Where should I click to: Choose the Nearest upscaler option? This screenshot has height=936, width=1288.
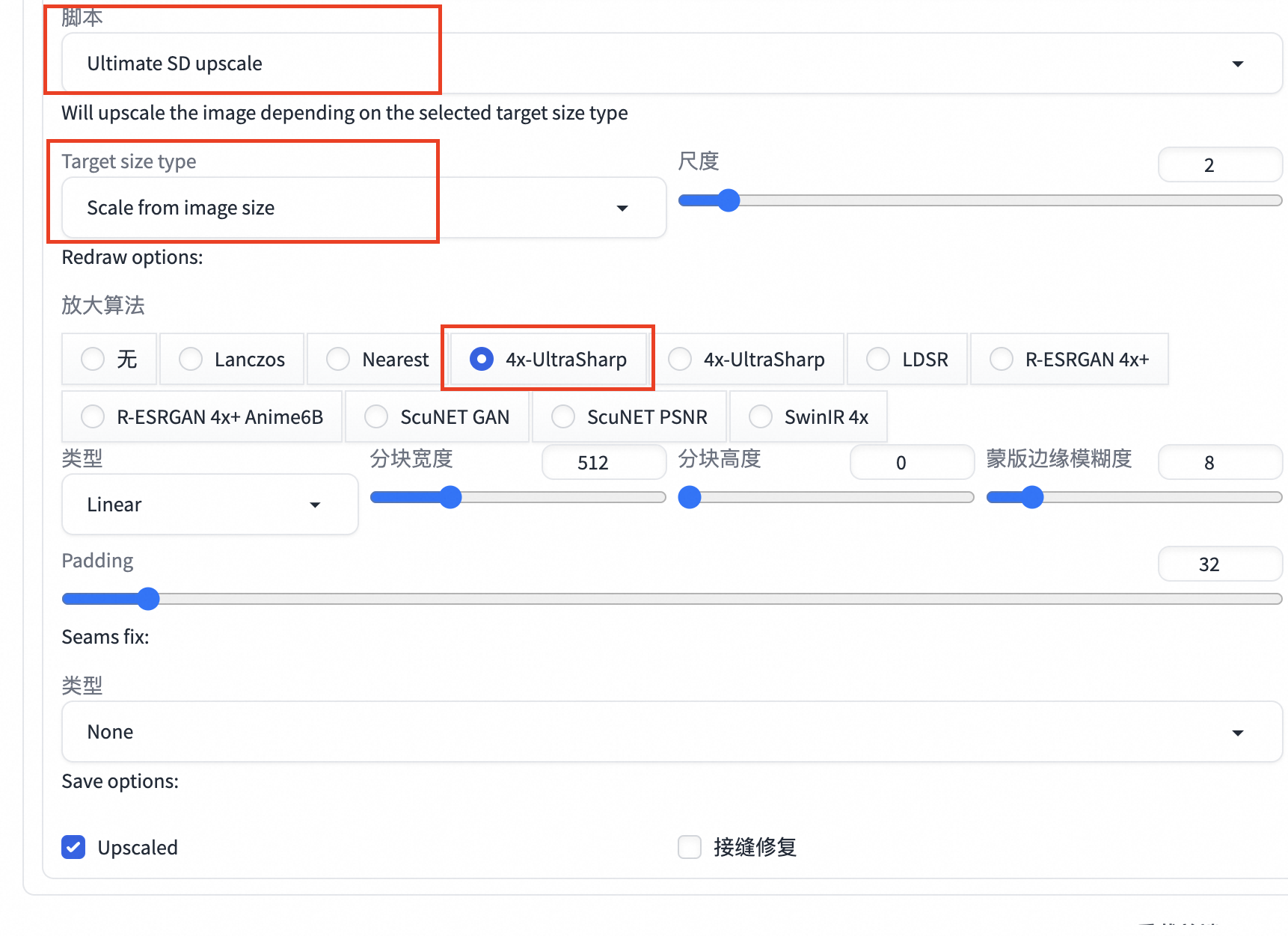(339, 360)
